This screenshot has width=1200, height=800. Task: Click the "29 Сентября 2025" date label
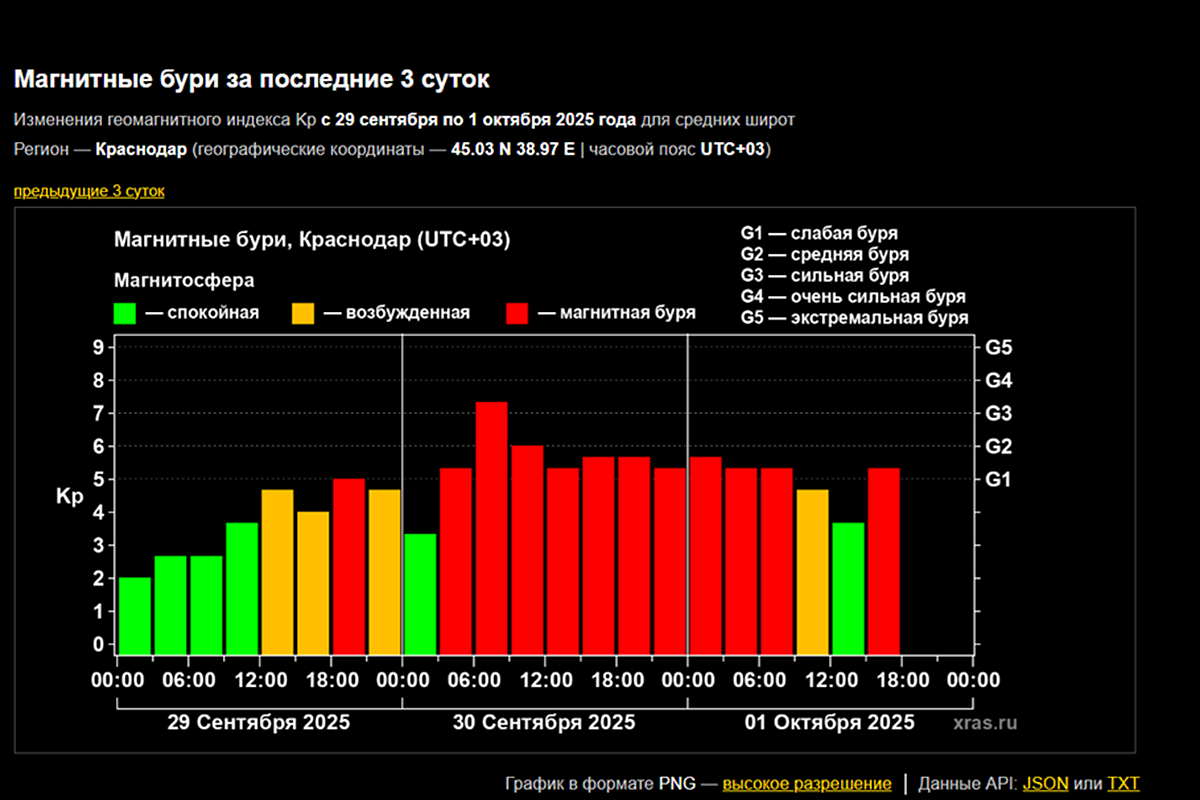[258, 722]
